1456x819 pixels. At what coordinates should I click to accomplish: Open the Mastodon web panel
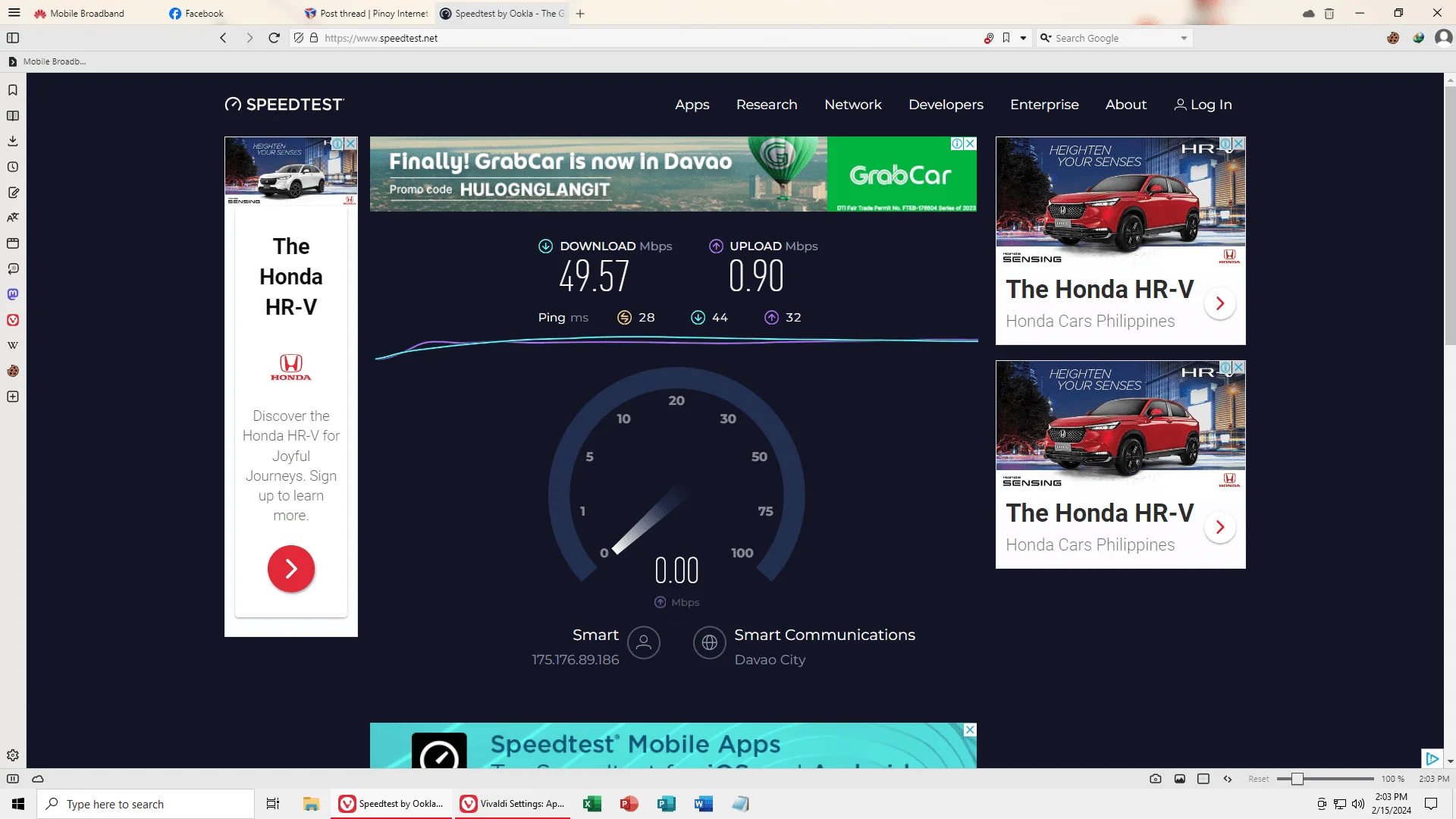point(13,294)
